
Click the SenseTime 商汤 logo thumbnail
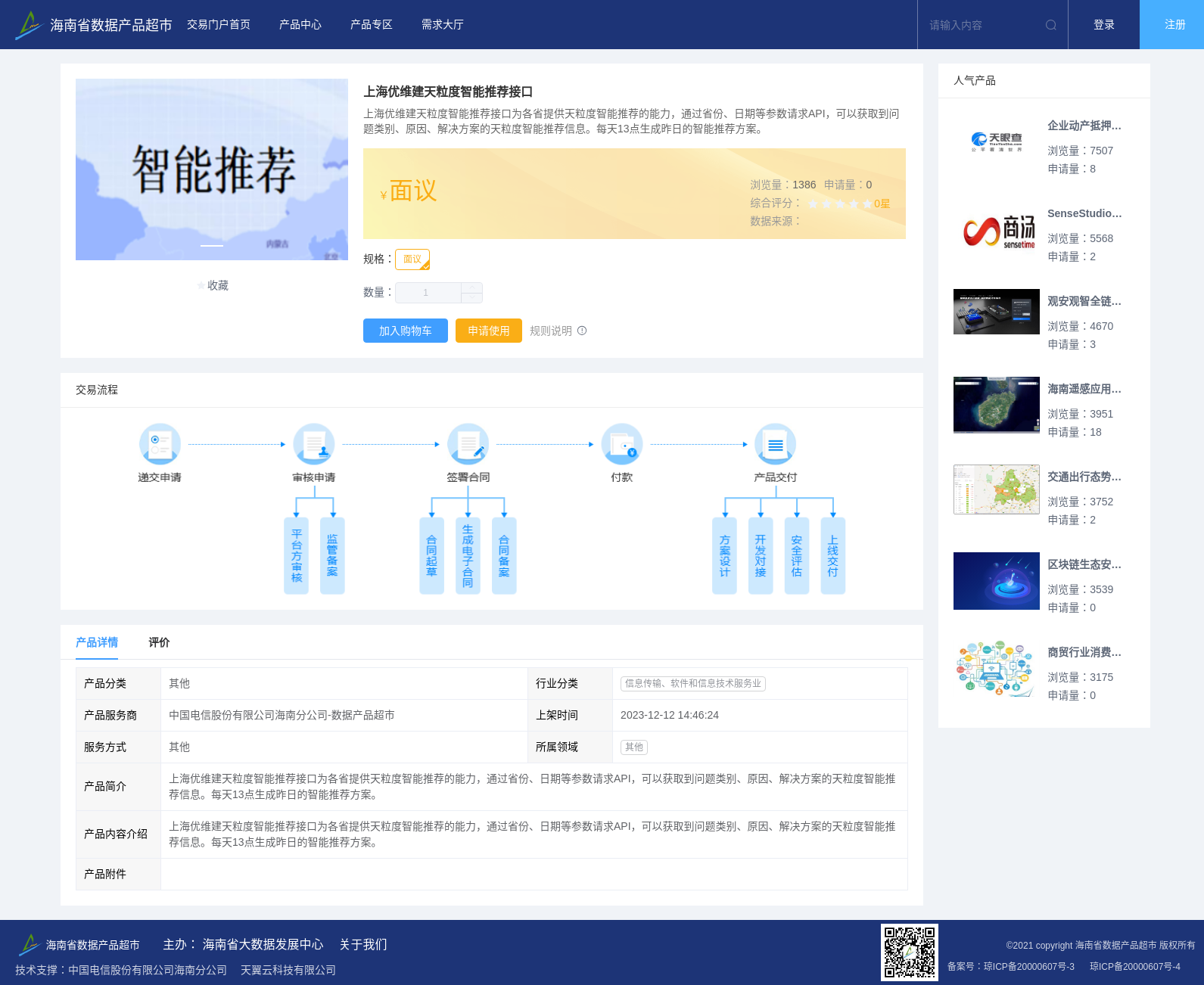coord(997,230)
